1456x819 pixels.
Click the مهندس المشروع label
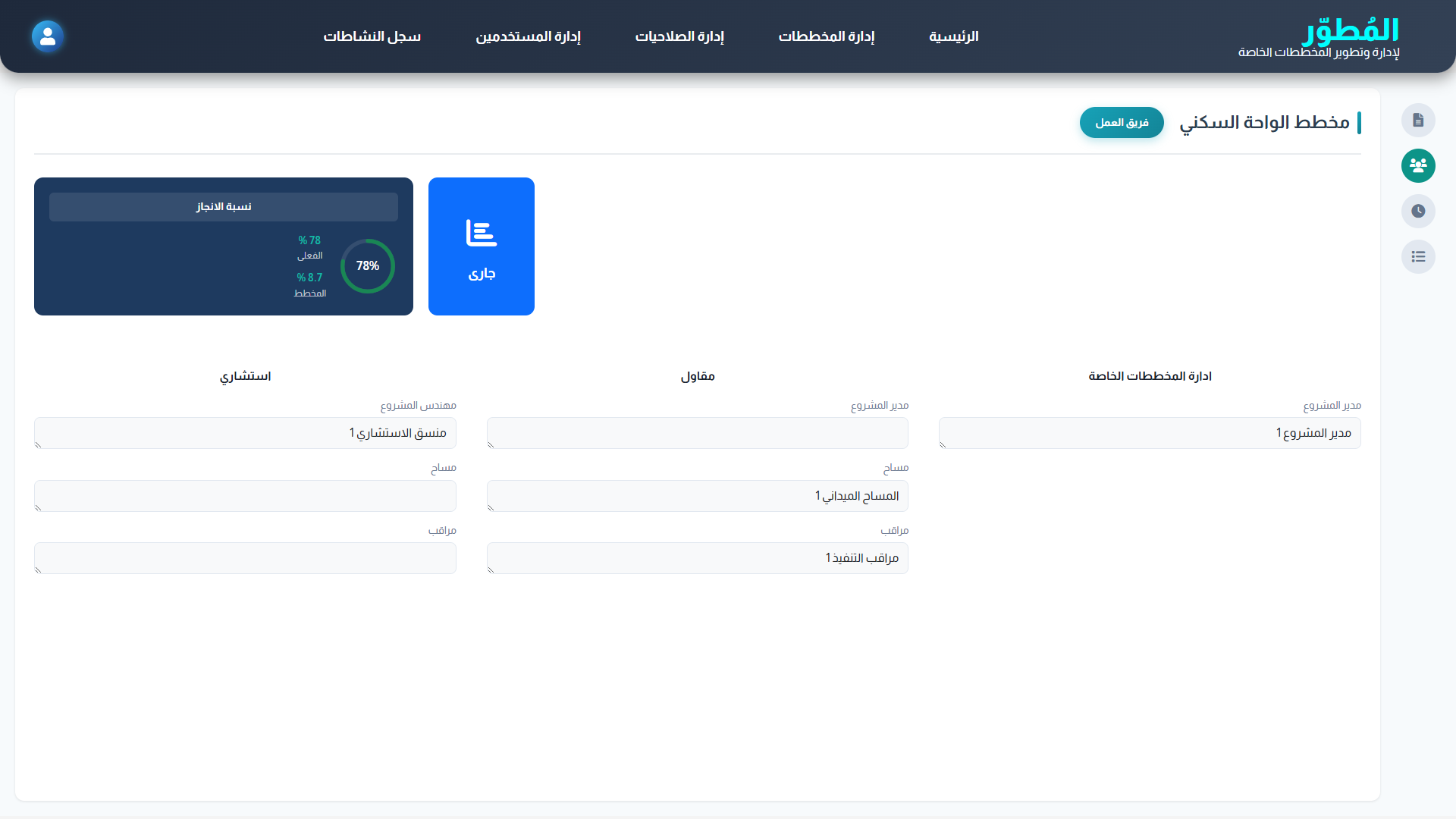tap(418, 406)
